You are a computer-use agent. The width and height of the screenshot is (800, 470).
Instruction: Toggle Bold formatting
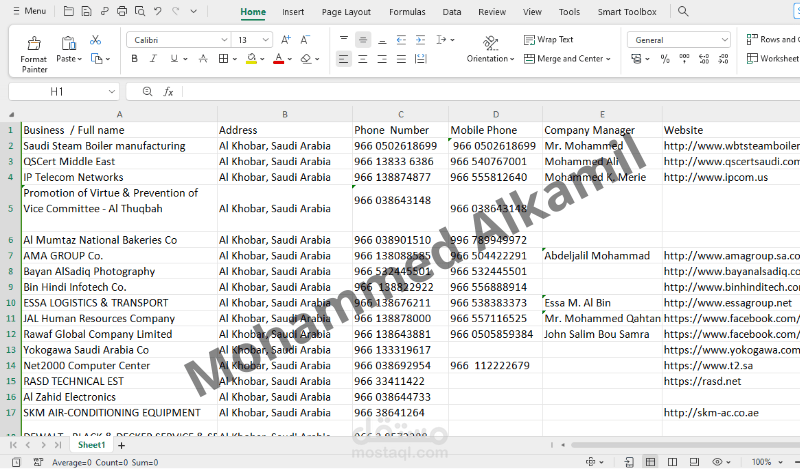coord(134,59)
